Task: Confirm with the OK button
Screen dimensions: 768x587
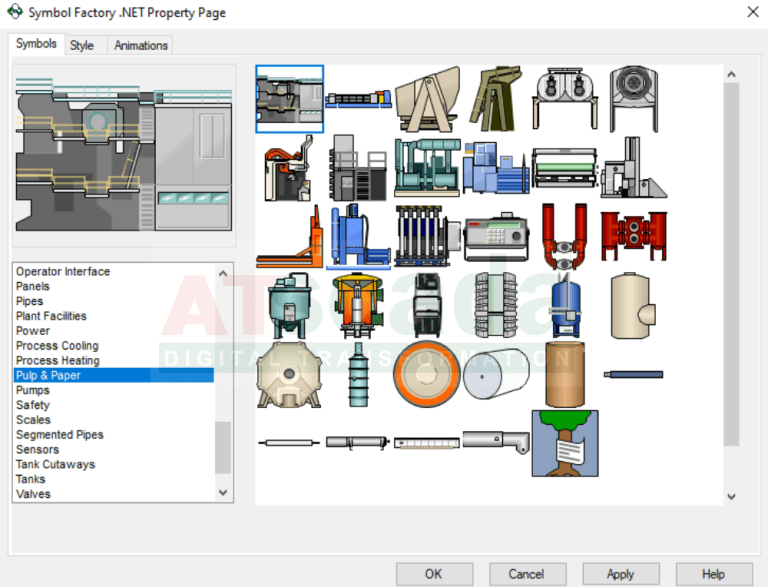Action: tap(433, 574)
